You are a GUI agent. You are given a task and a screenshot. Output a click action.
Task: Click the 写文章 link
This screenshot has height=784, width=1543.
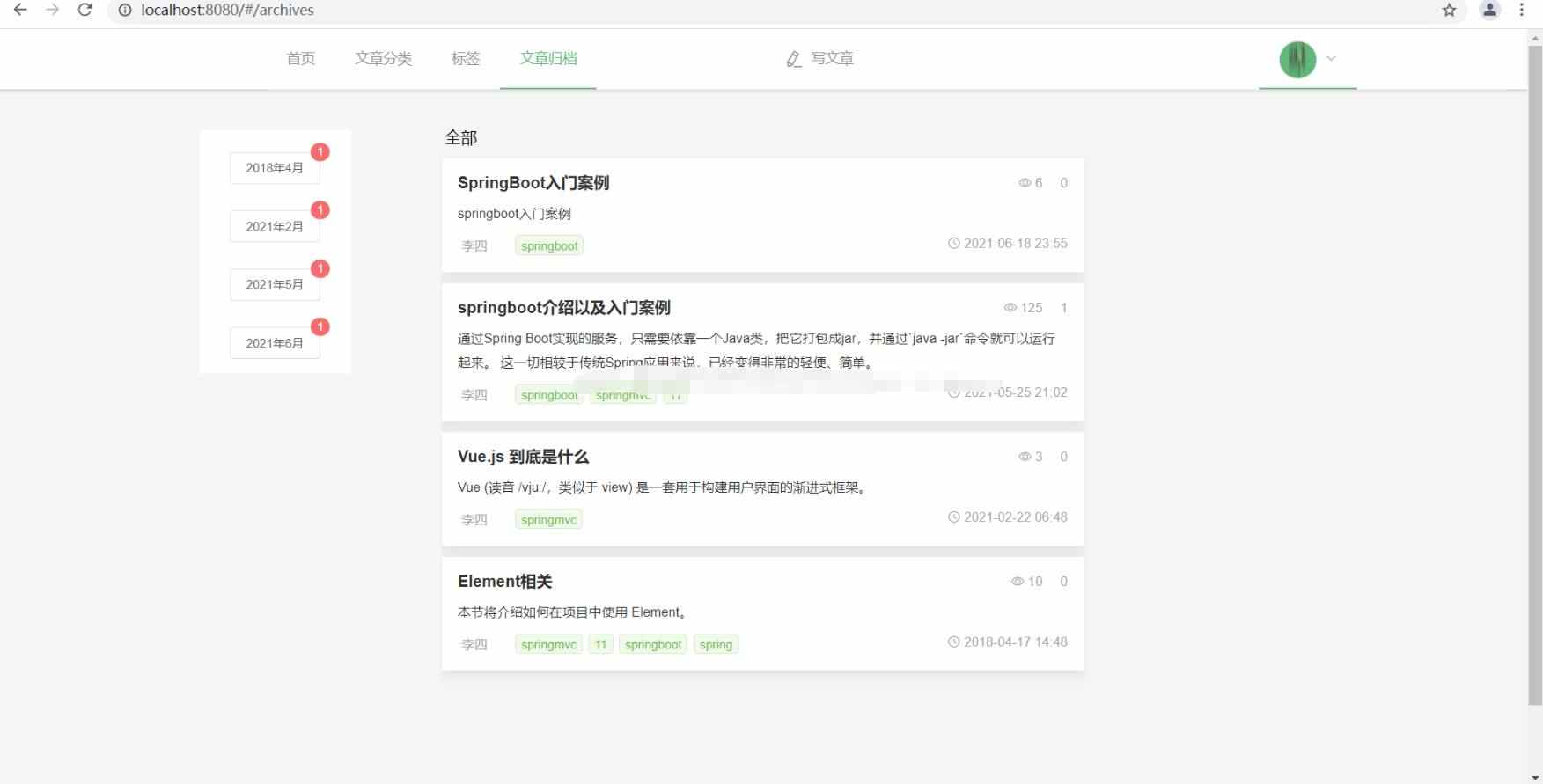833,58
